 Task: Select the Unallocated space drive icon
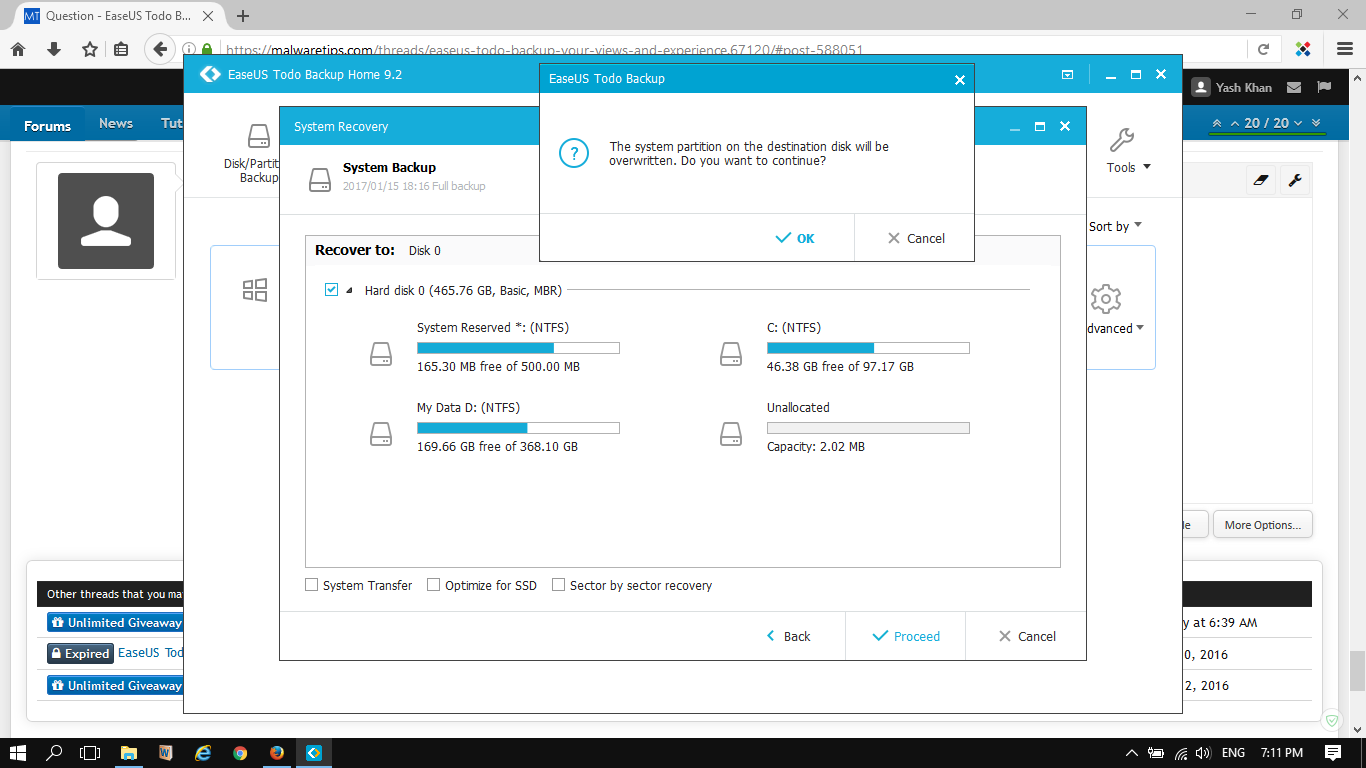[731, 434]
